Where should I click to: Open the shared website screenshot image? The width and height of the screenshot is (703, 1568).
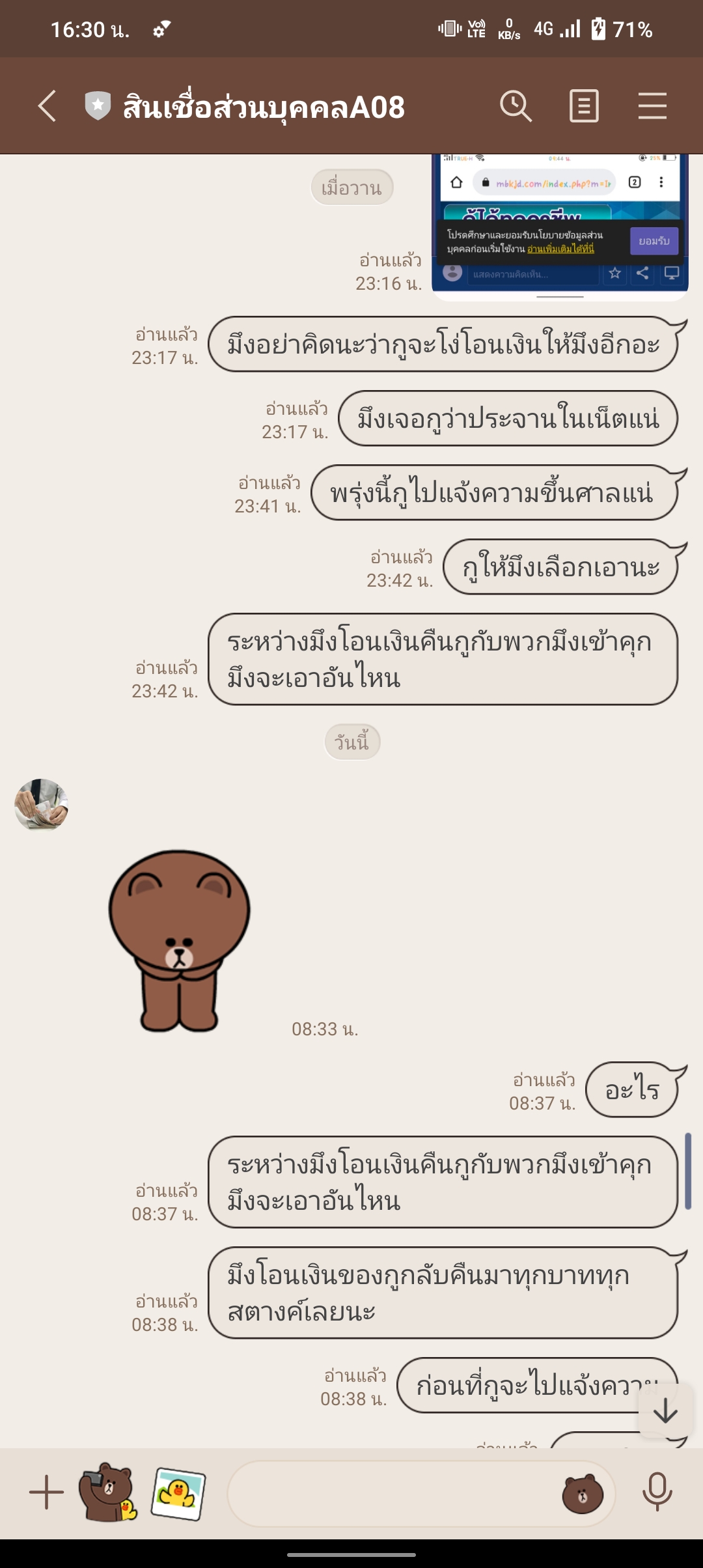pos(560,227)
